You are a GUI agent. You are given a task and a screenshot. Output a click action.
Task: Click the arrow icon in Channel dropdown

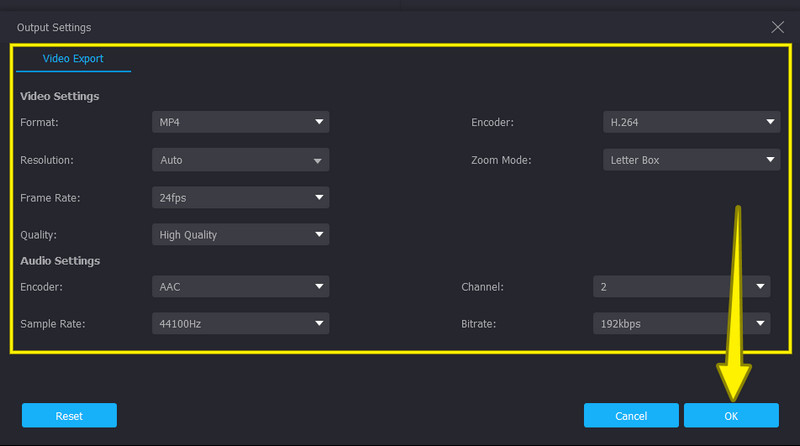pos(761,286)
